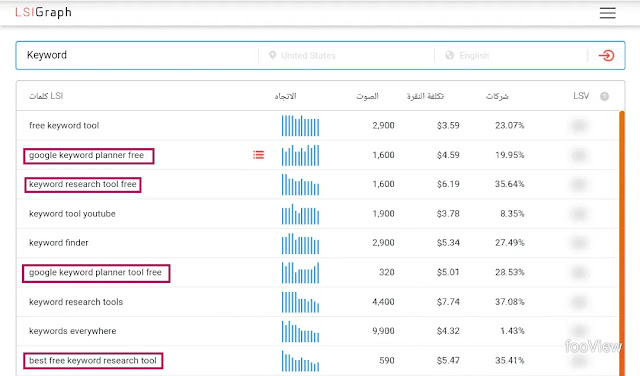Open the hamburger menu

(x=607, y=13)
